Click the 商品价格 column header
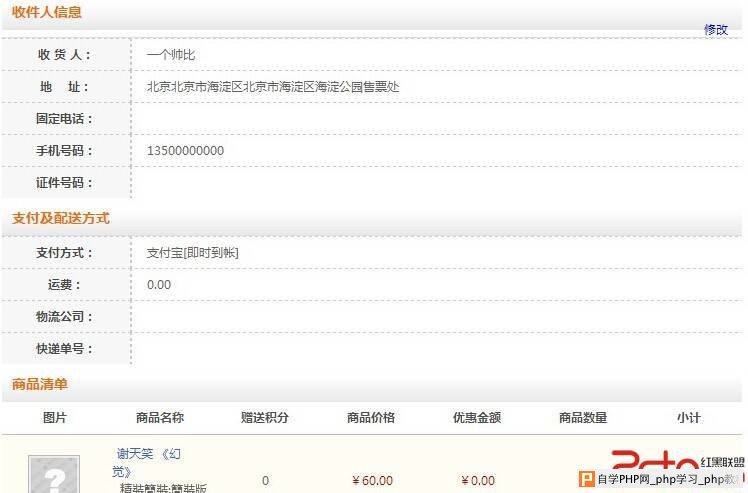This screenshot has width=748, height=493. pos(371,418)
